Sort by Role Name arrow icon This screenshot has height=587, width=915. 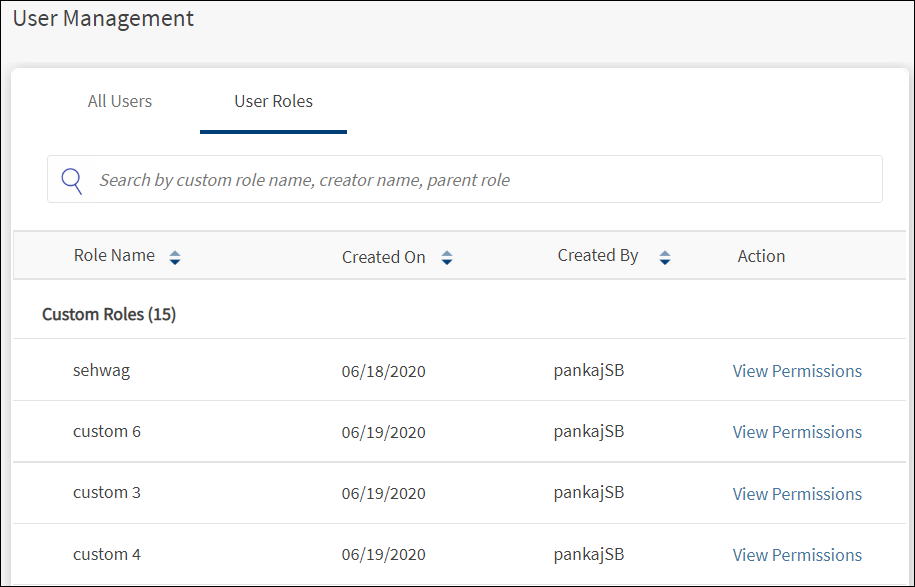tap(175, 258)
